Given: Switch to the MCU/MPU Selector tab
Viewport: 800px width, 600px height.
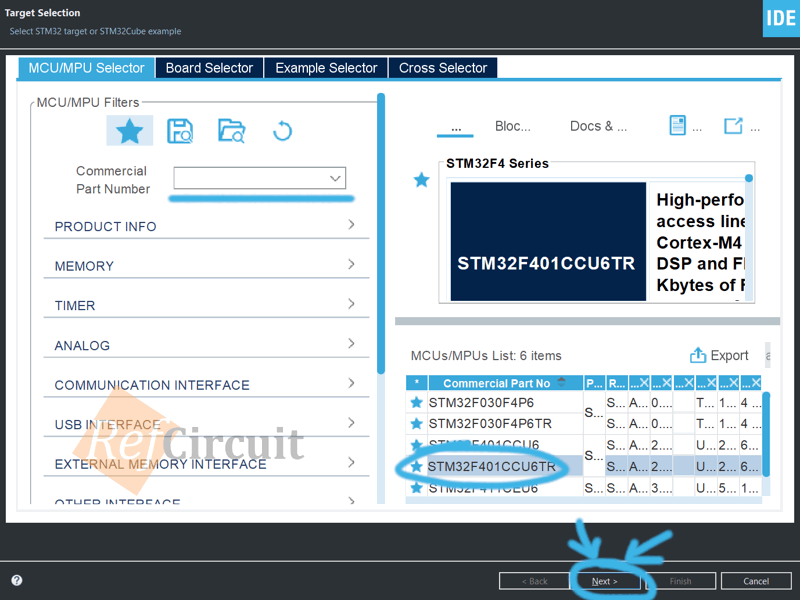Looking at the screenshot, I should [x=86, y=68].
